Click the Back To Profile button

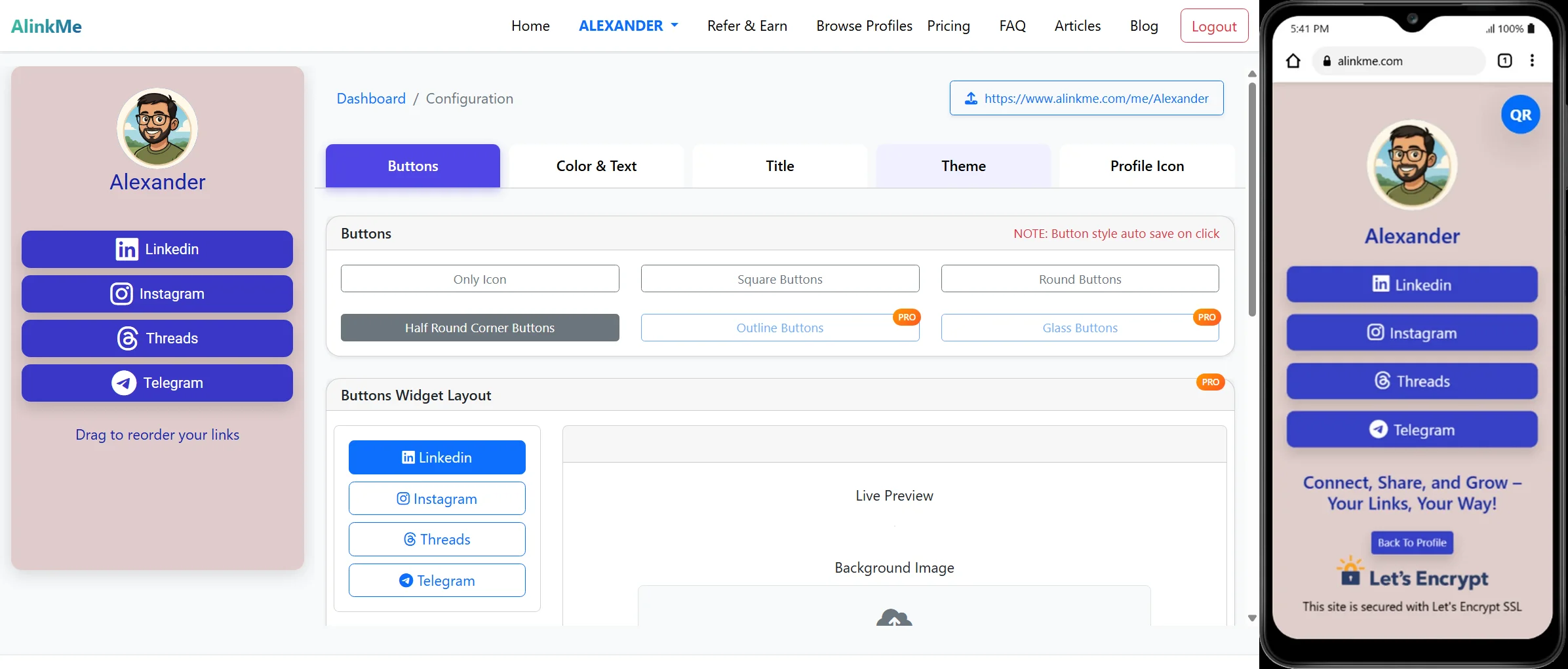(1411, 543)
